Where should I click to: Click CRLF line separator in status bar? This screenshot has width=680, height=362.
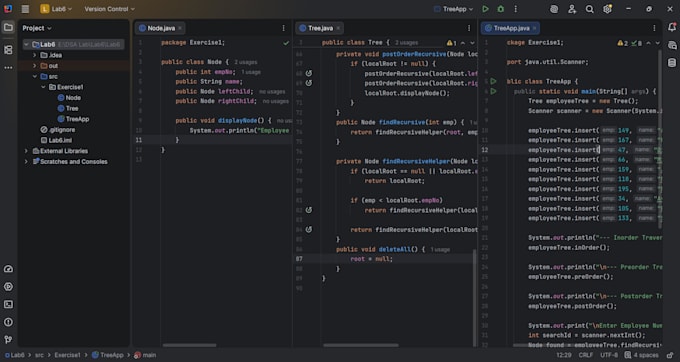[585, 355]
